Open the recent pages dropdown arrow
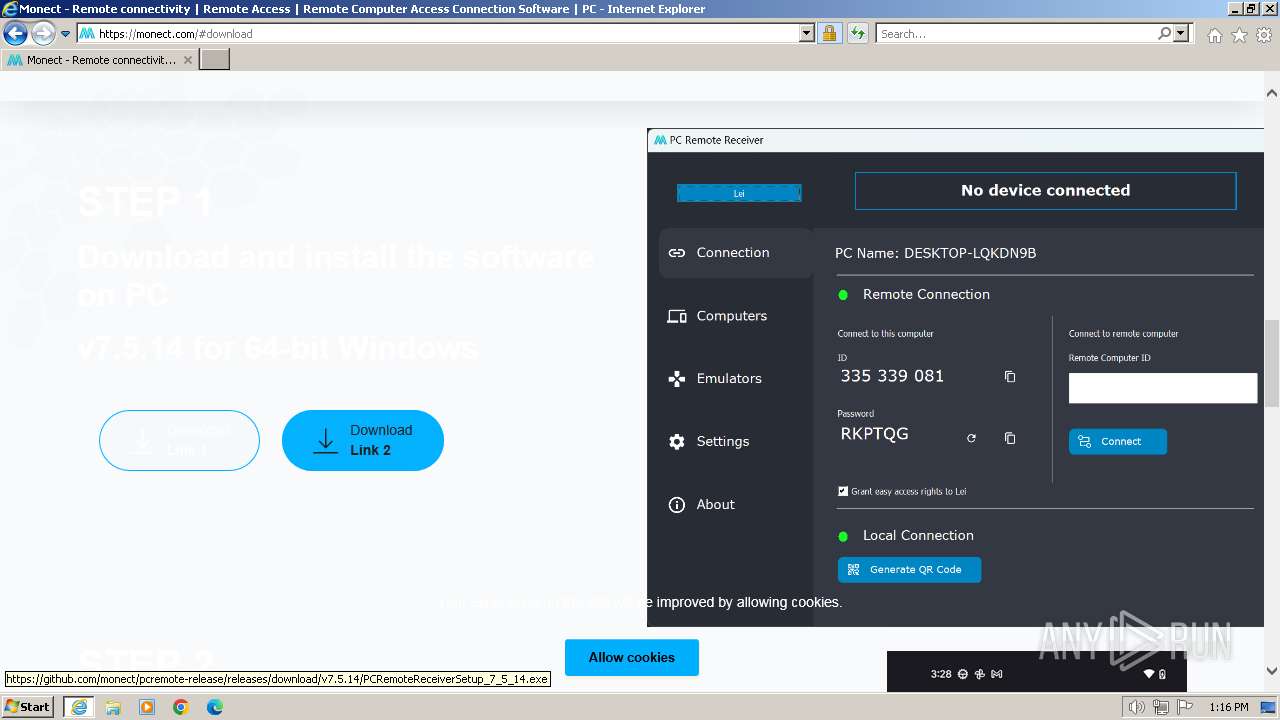Image resolution: width=1280 pixels, height=720 pixels. pyautogui.click(x=65, y=34)
